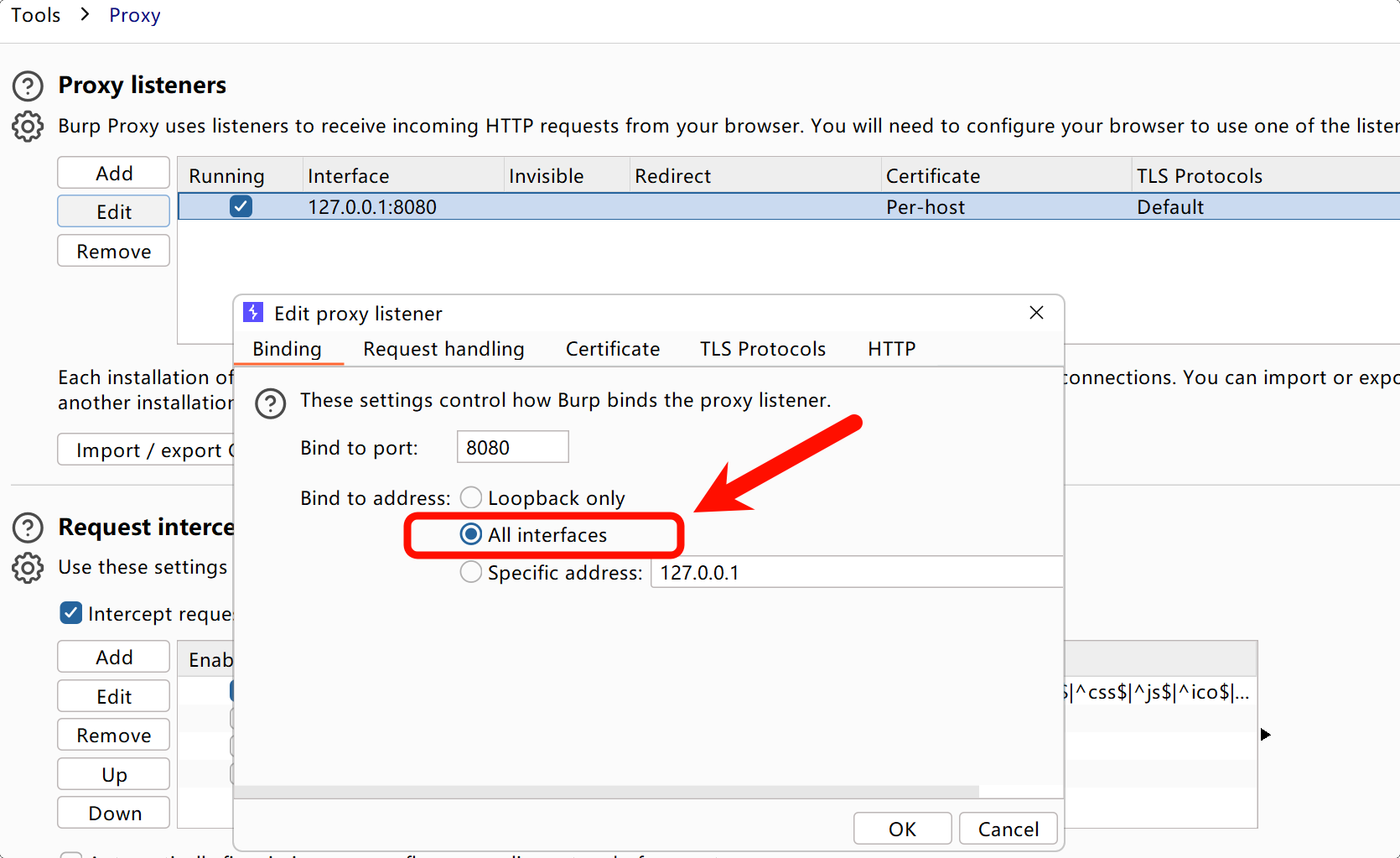The image size is (1400, 858).
Task: Toggle the Running checkbox for 127.0.0.1:8080
Action: (x=241, y=206)
